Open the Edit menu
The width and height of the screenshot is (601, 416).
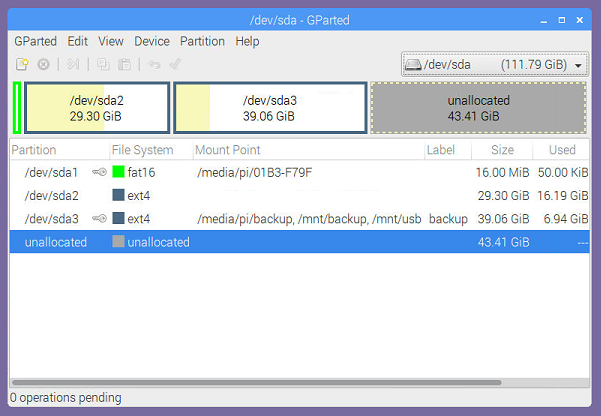click(77, 41)
